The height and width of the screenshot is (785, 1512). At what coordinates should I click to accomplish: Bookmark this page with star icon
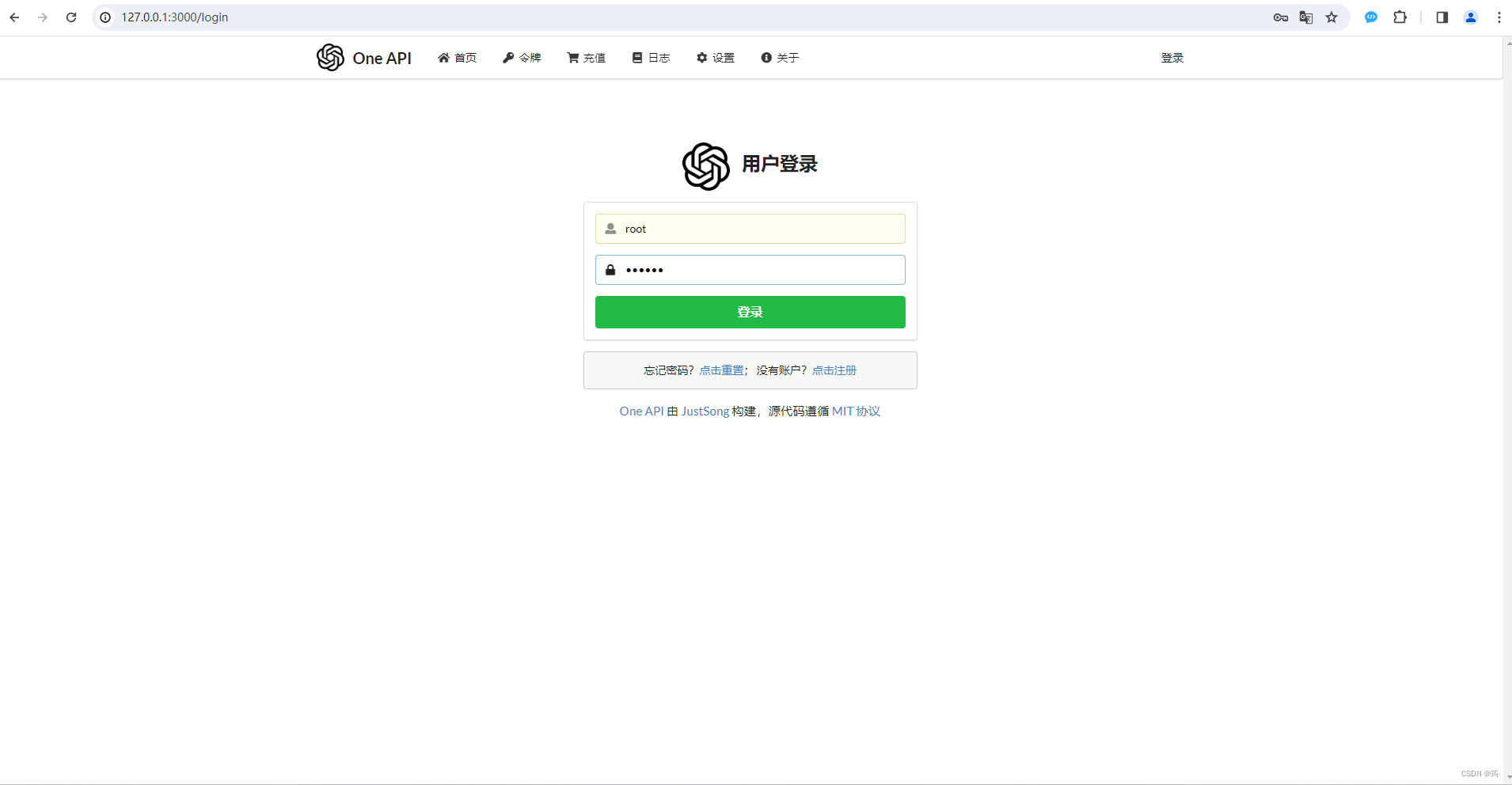pyautogui.click(x=1332, y=17)
